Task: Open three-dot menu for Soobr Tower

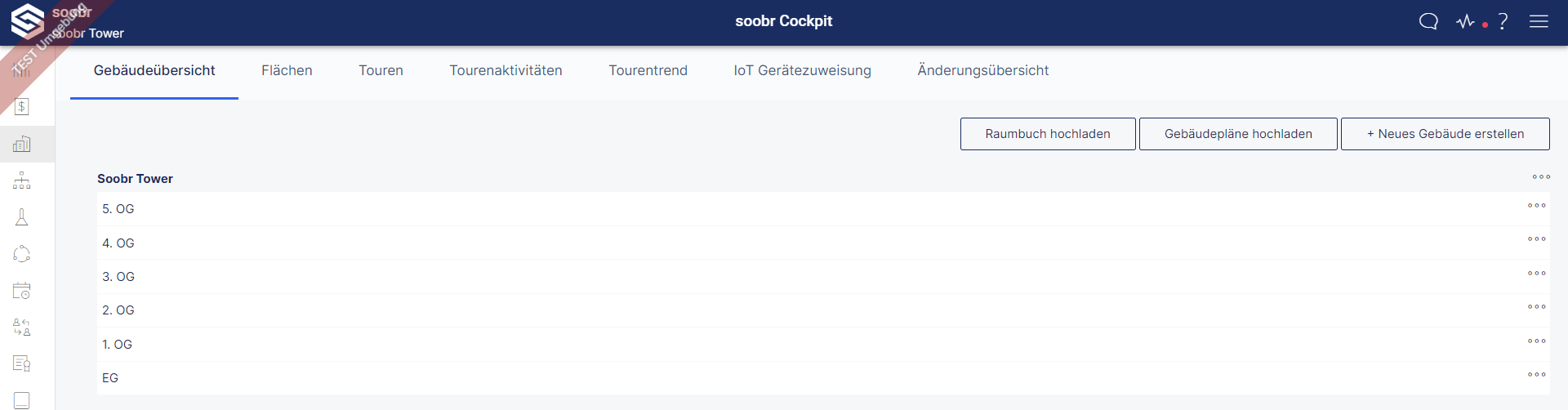Action: click(1541, 177)
